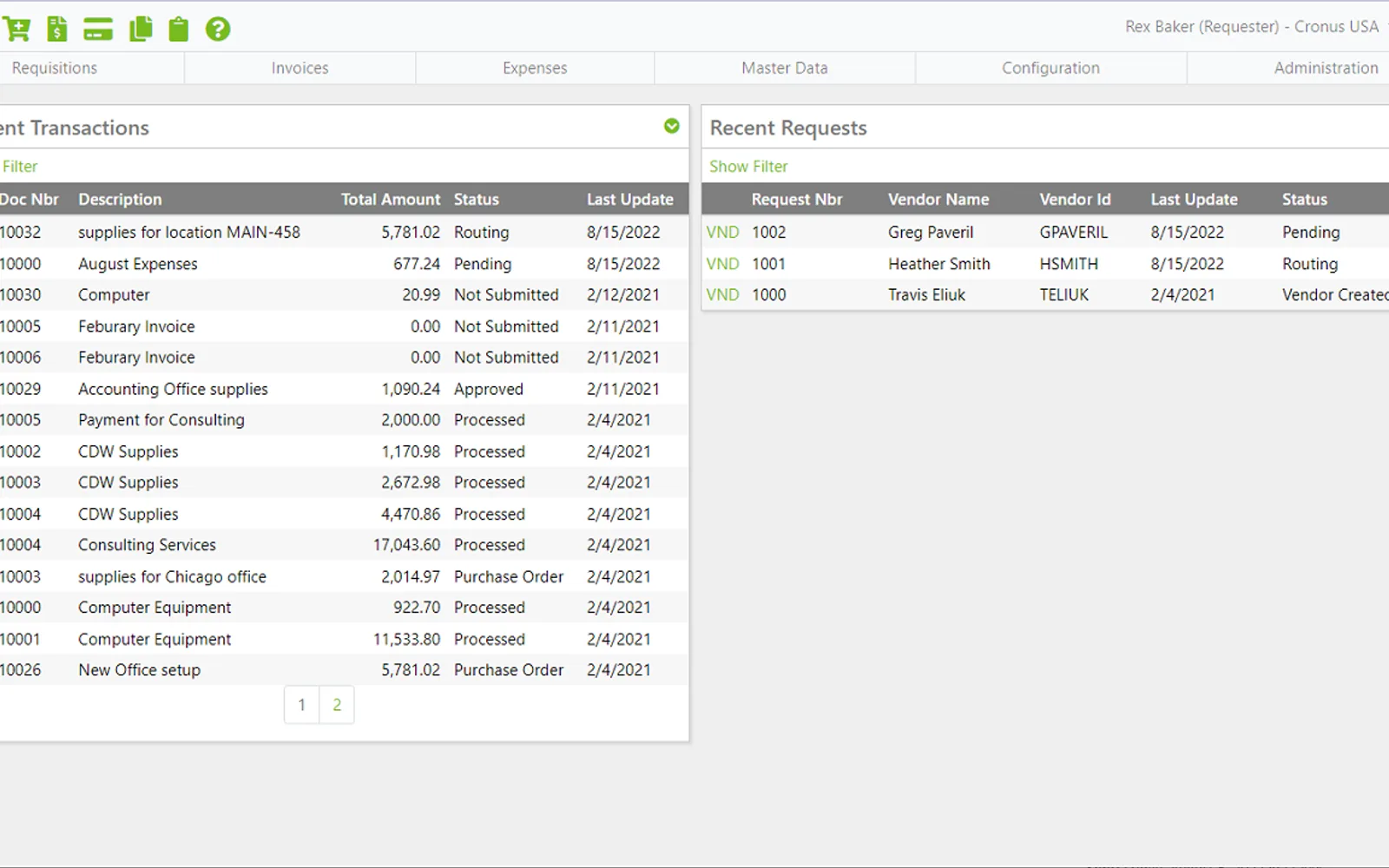
Task: Open VND link for request 1000
Action: pos(722,295)
